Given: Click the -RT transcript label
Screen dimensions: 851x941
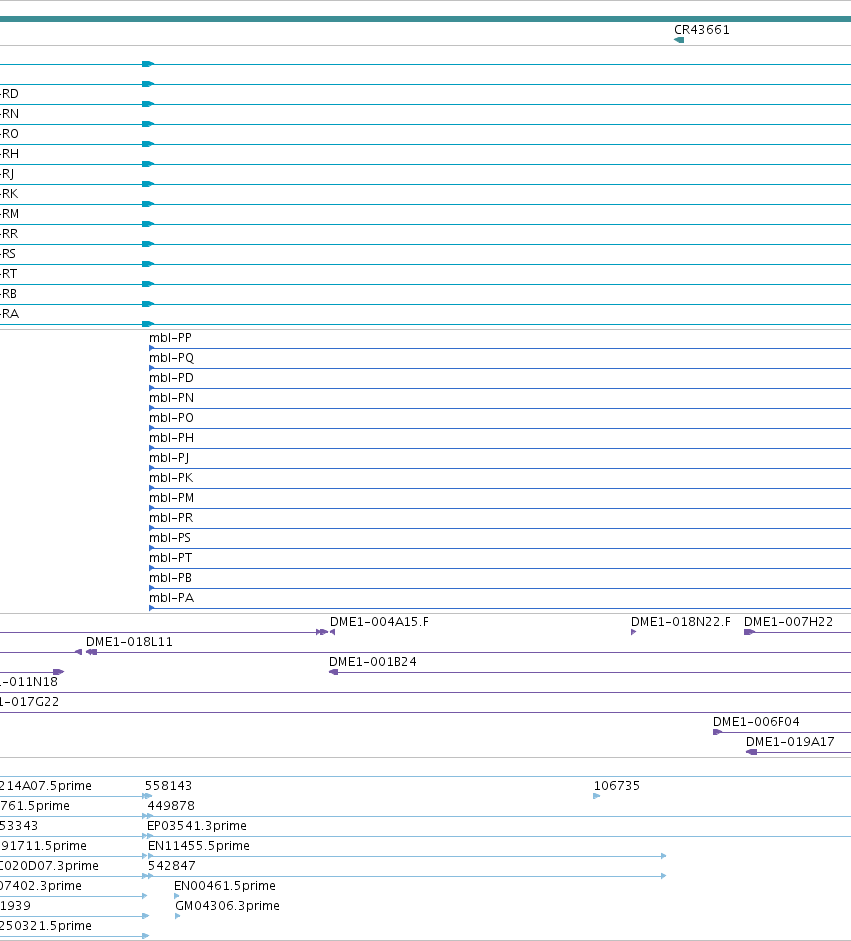Looking at the screenshot, I should click(8, 274).
